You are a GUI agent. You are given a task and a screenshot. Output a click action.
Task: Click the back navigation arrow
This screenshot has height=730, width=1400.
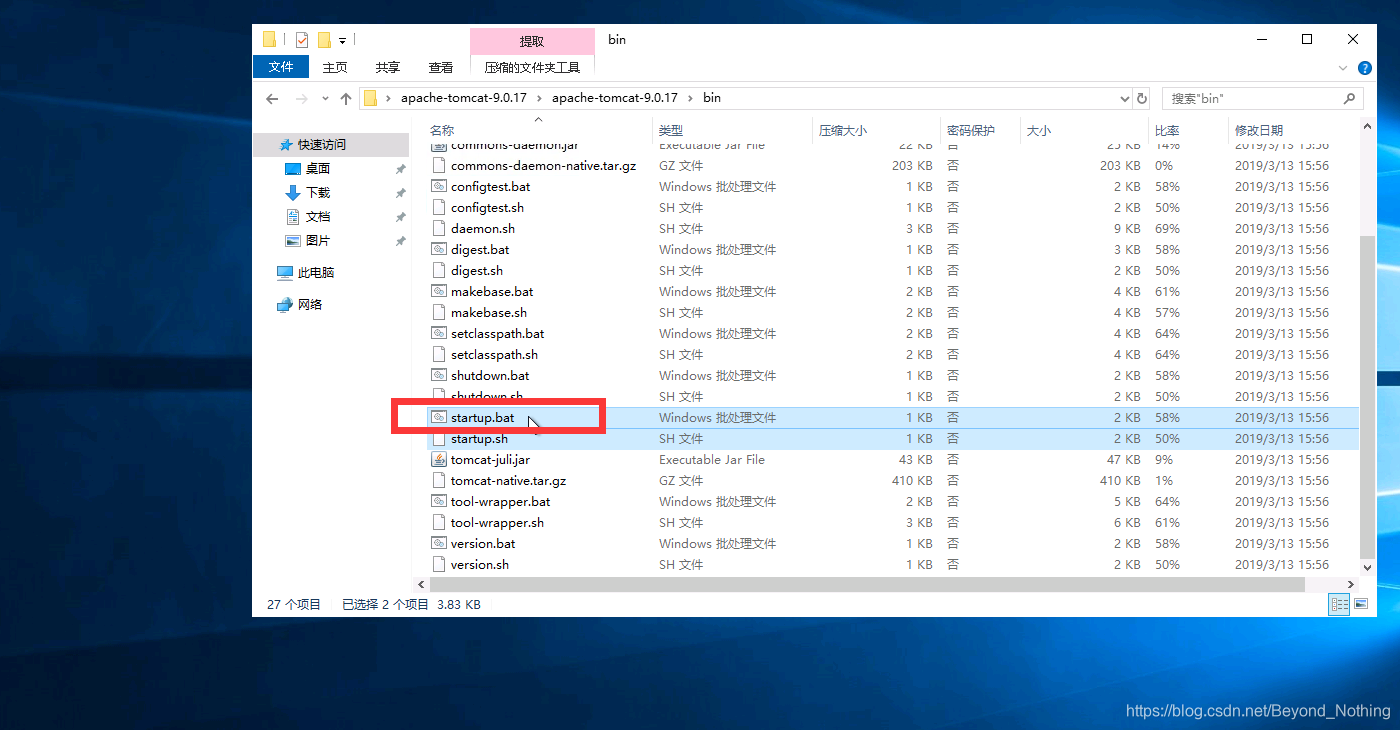(272, 99)
